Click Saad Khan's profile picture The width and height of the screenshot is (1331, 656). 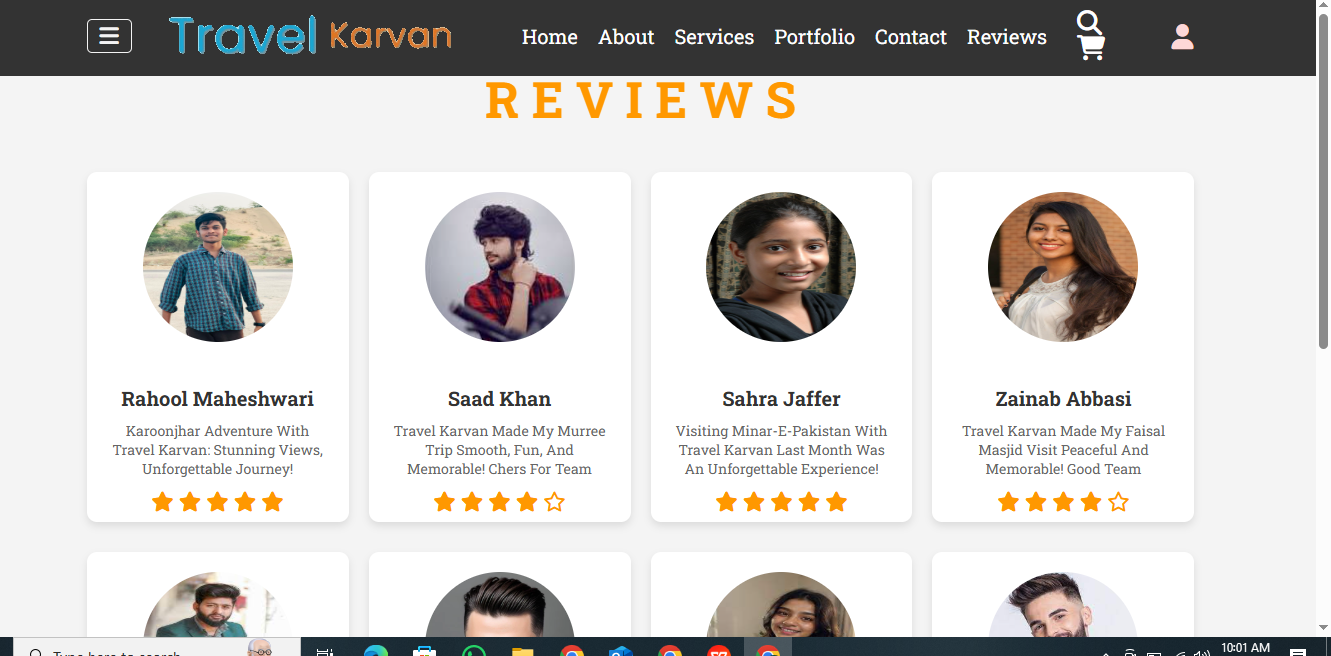click(x=500, y=267)
